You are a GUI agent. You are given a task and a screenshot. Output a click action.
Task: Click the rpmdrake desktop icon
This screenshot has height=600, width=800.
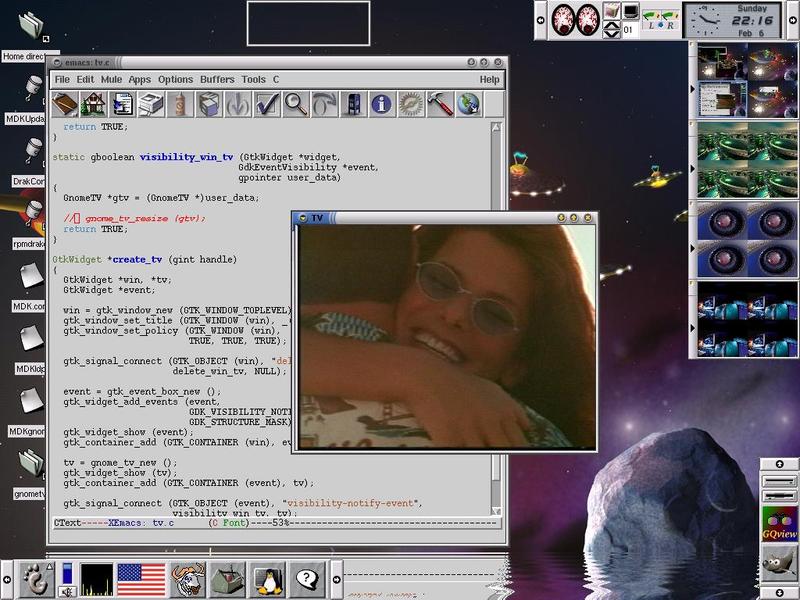click(34, 213)
